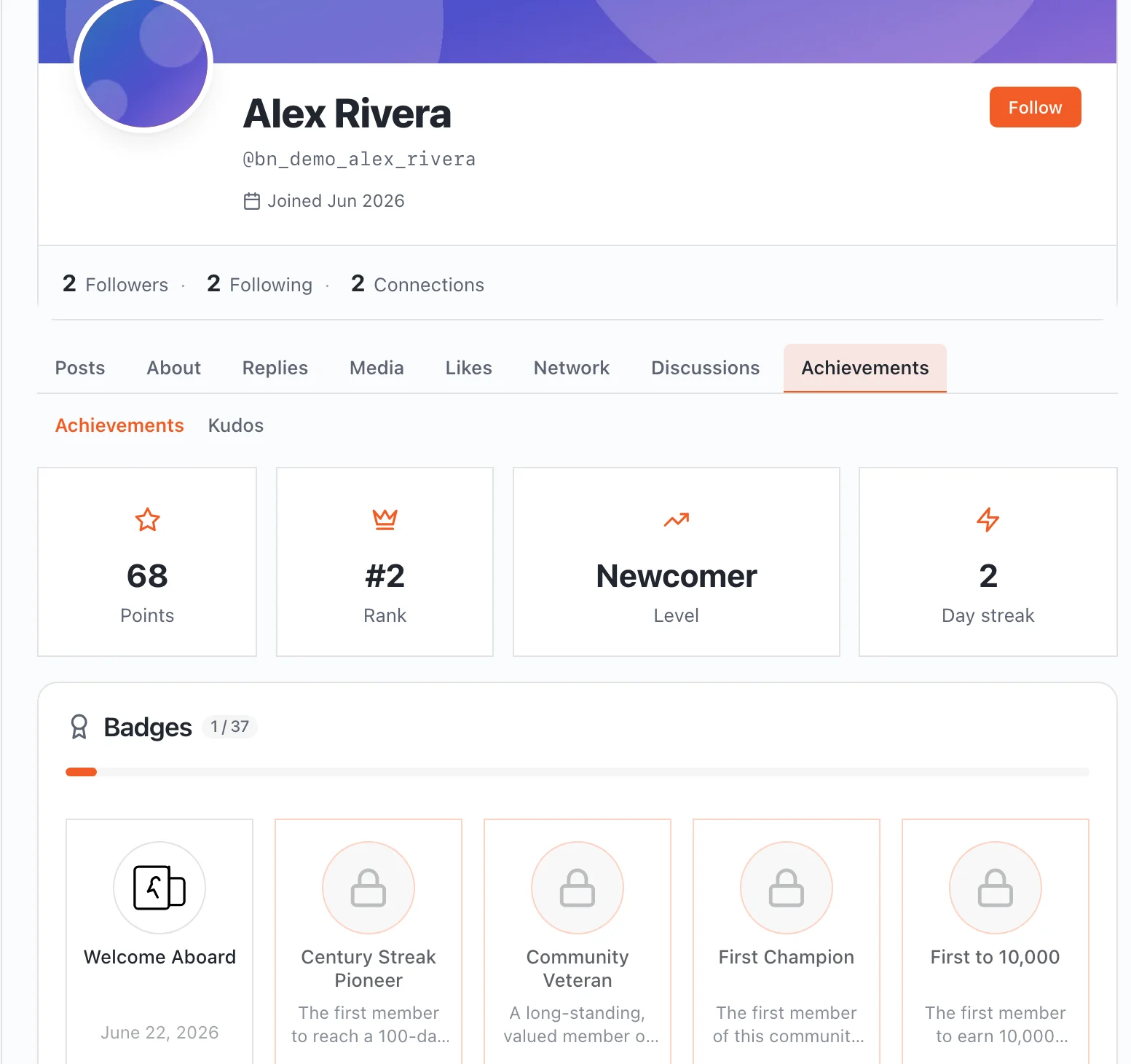Screen dimensions: 1131x1064
Task: Click the Newcomer level text
Action: coord(677,576)
